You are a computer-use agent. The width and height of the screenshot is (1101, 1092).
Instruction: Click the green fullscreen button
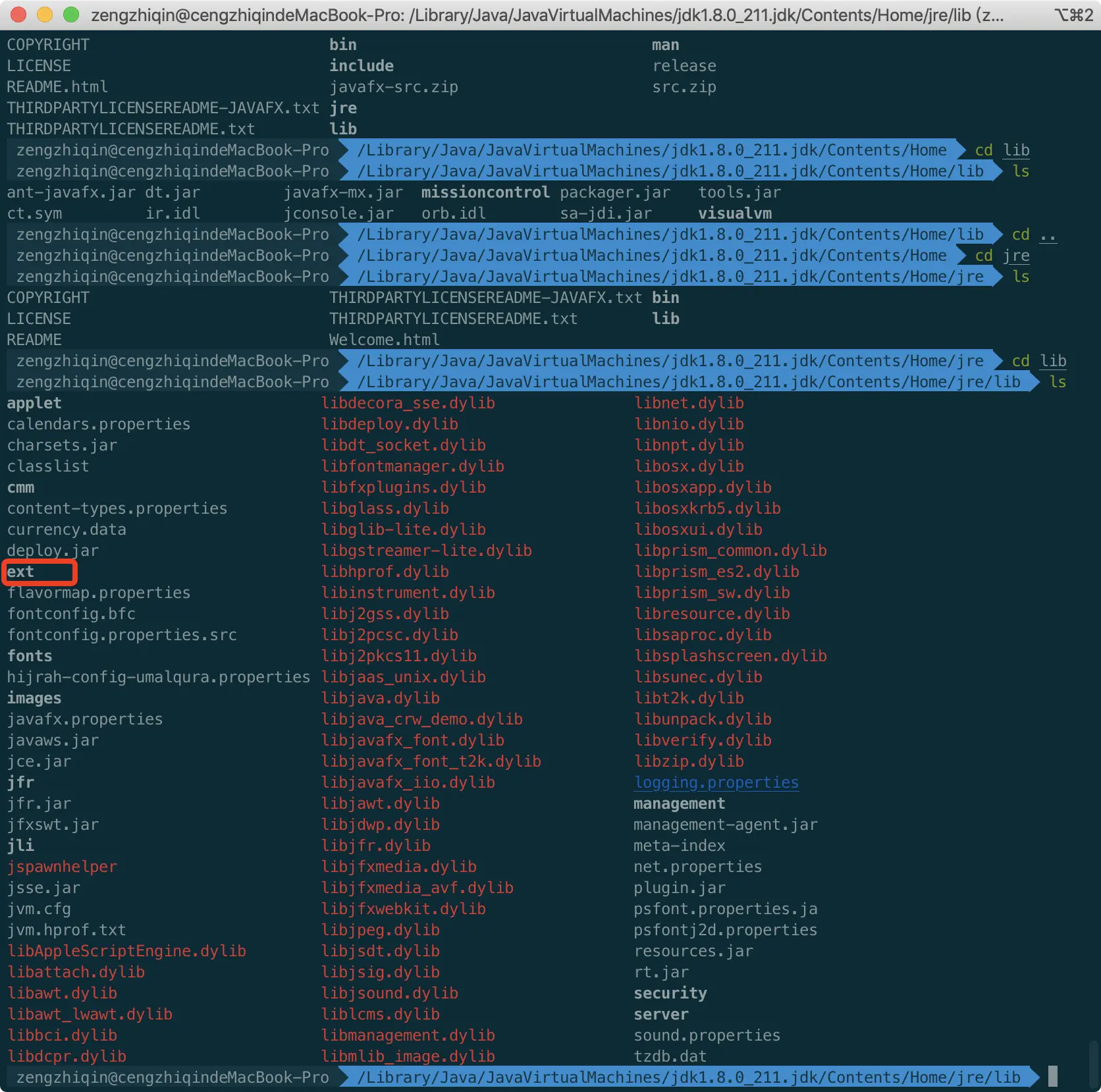[71, 14]
